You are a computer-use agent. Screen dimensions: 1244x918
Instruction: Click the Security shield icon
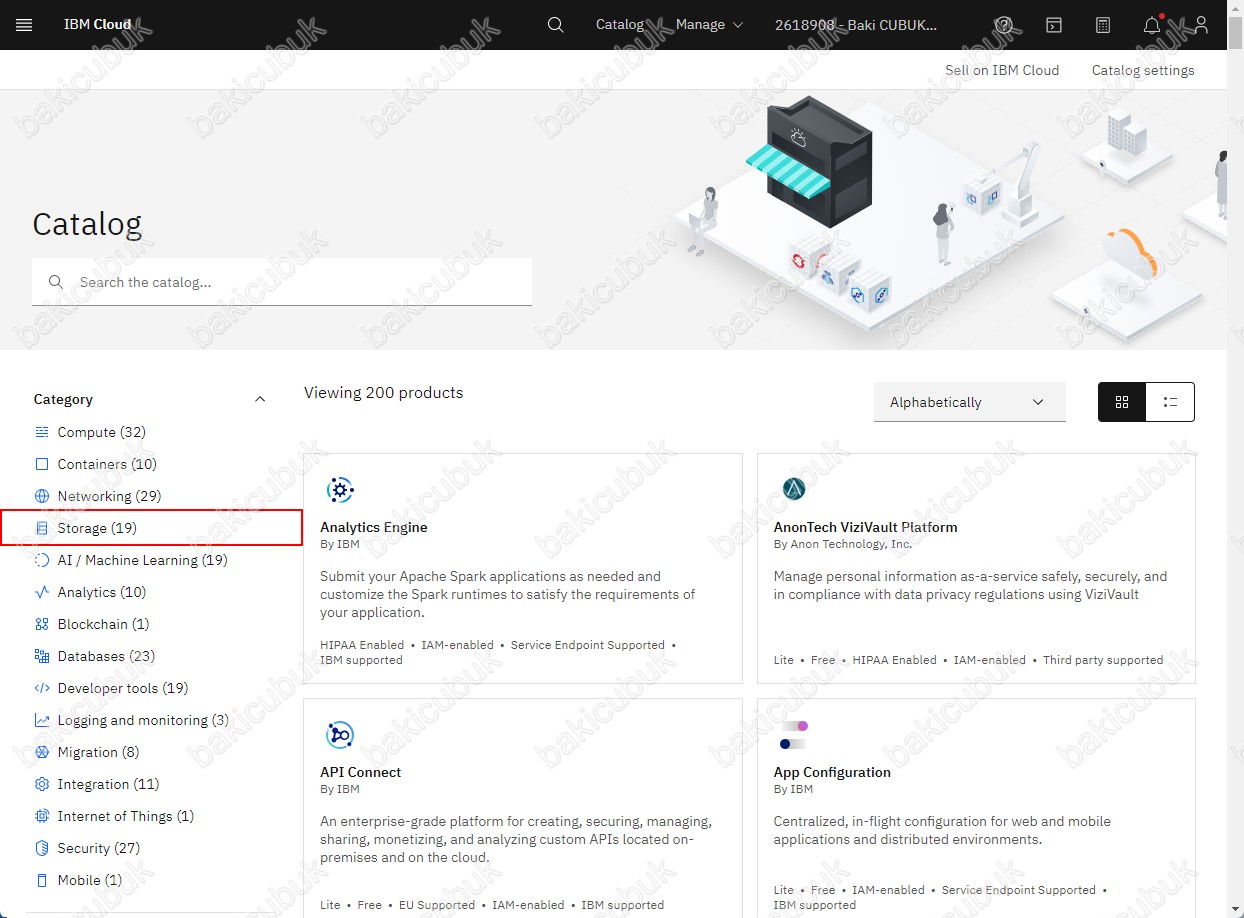pyautogui.click(x=42, y=848)
